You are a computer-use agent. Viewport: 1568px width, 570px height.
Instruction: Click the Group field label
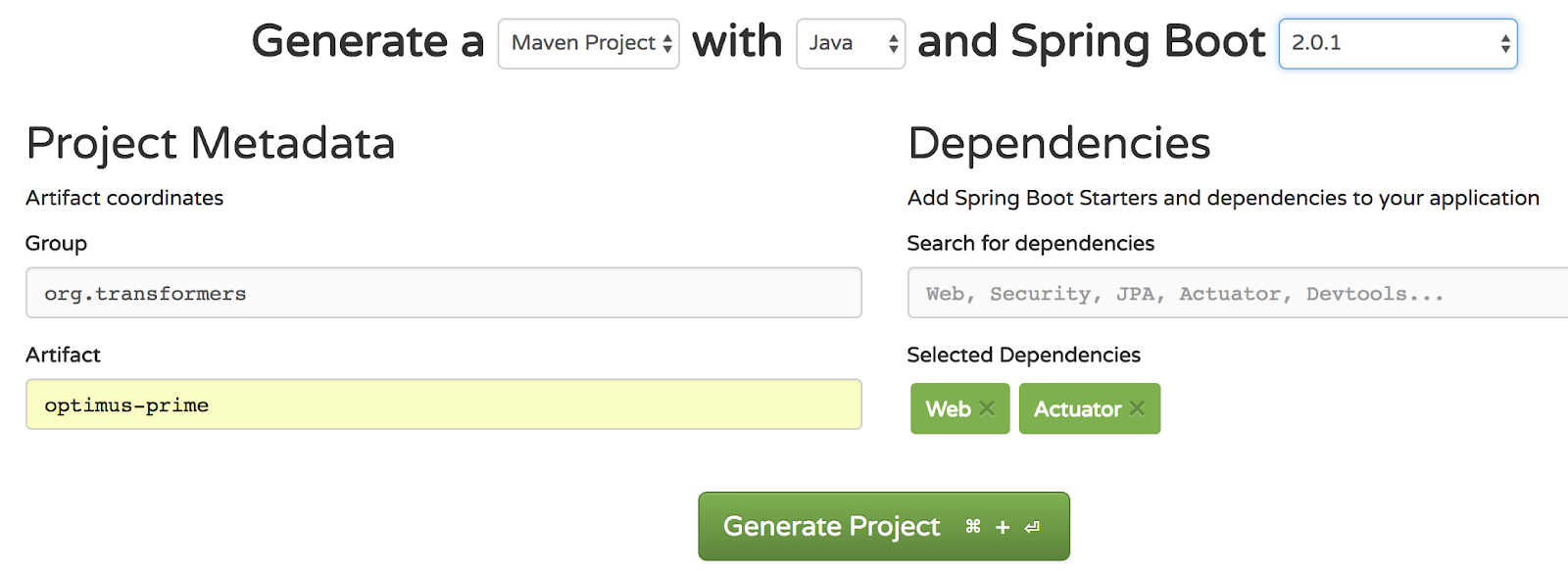(x=56, y=243)
